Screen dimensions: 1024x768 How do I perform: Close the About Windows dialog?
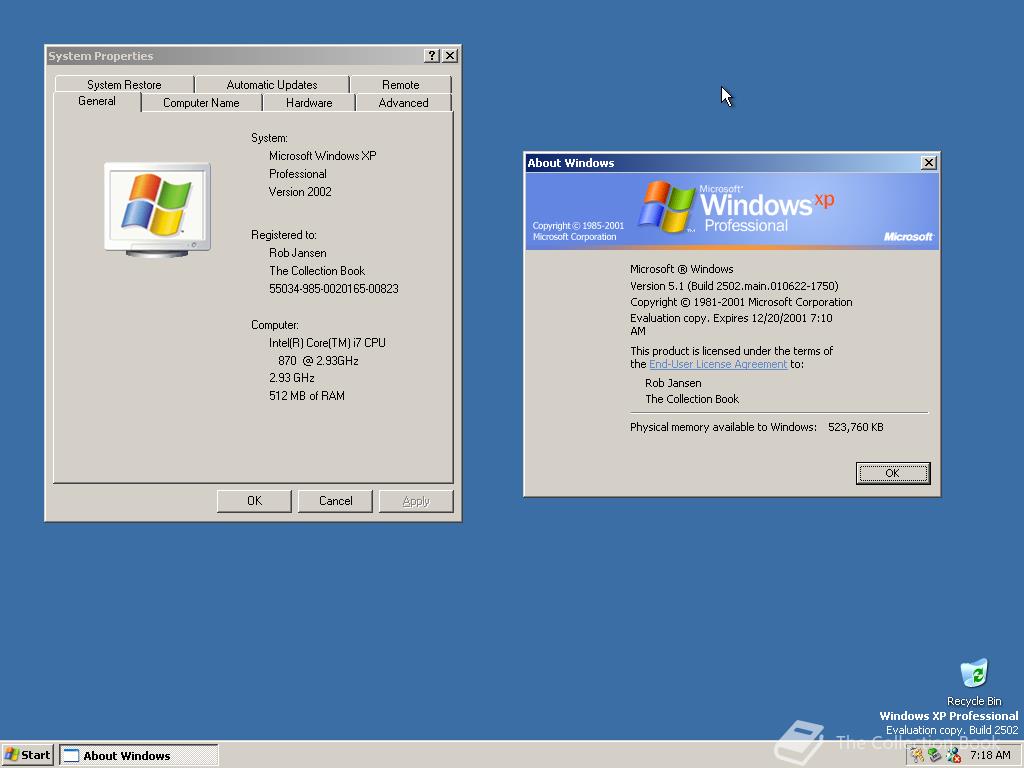929,163
